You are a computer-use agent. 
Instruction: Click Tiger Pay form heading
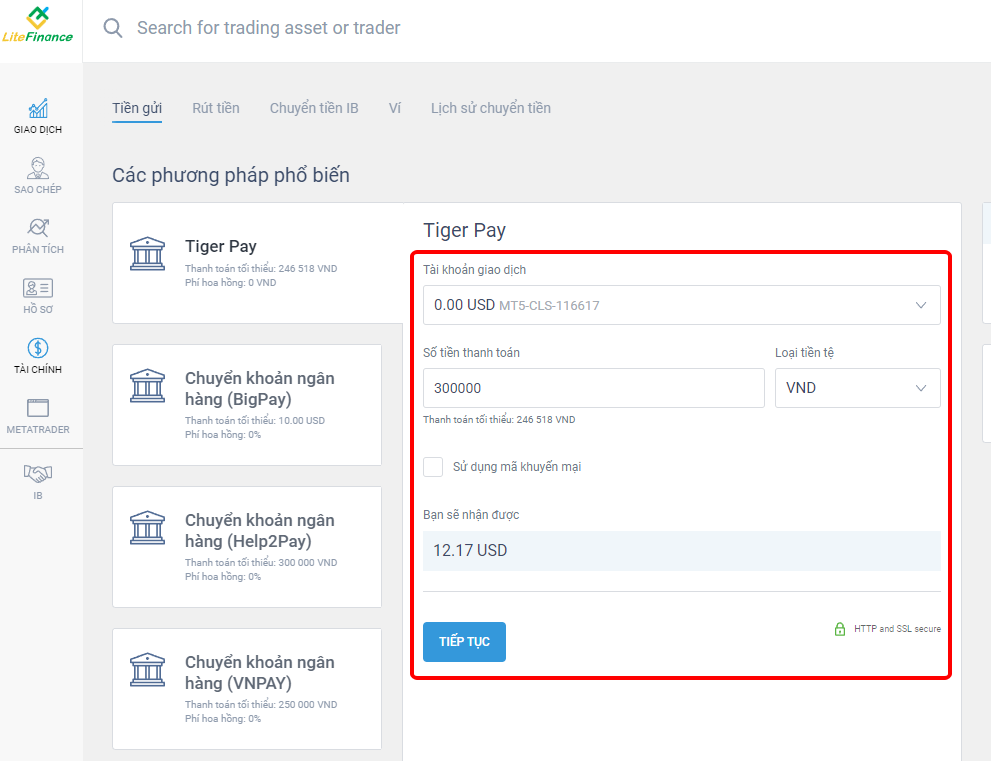point(464,230)
